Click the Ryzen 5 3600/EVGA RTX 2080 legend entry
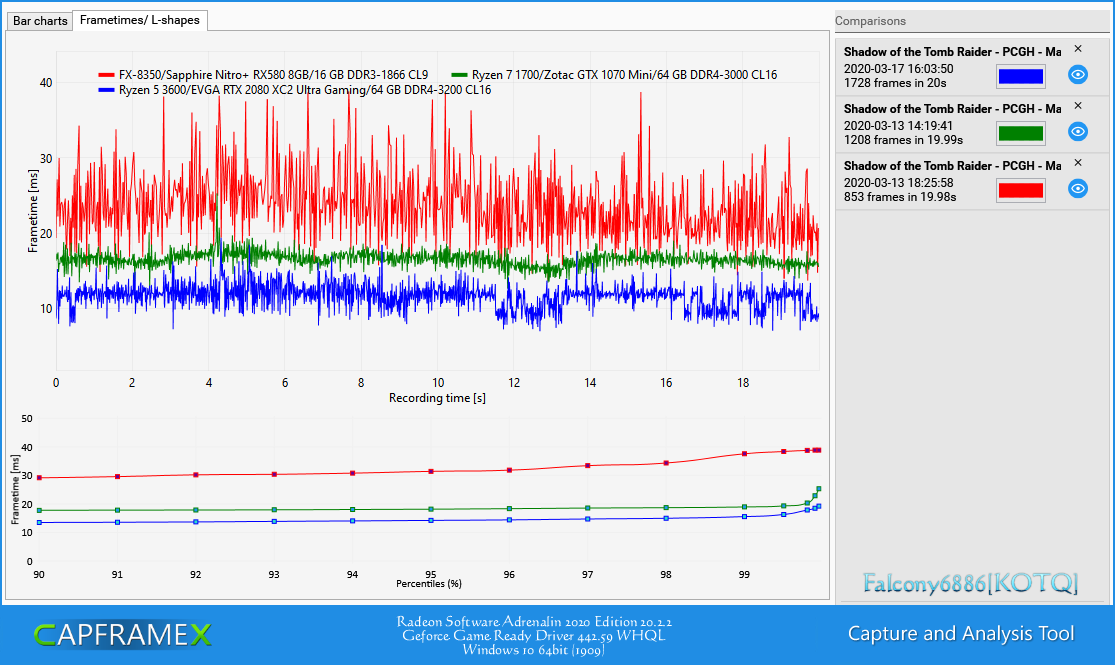 click(x=294, y=90)
